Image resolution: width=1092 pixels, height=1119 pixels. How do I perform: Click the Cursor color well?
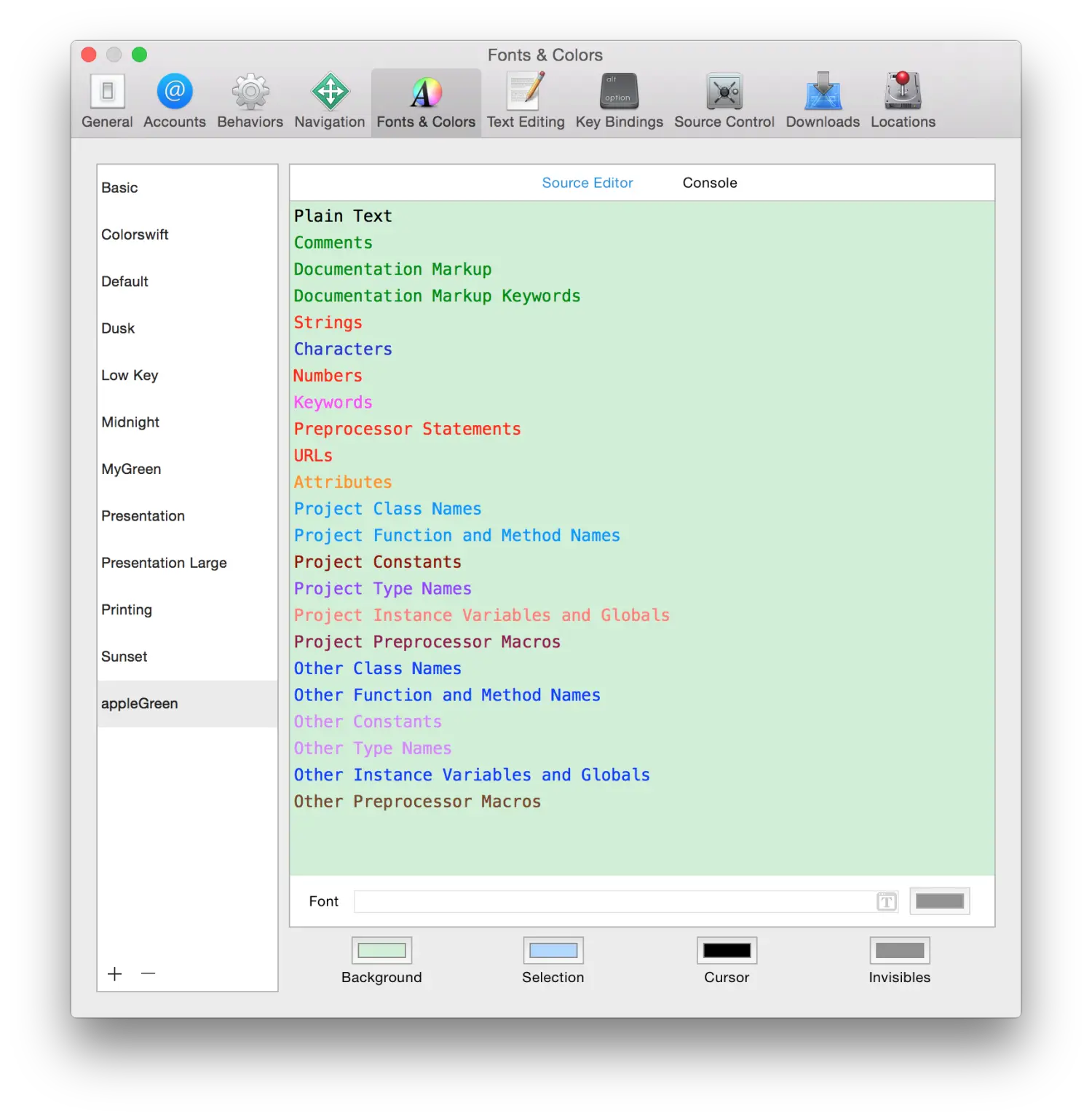[x=727, y=950]
